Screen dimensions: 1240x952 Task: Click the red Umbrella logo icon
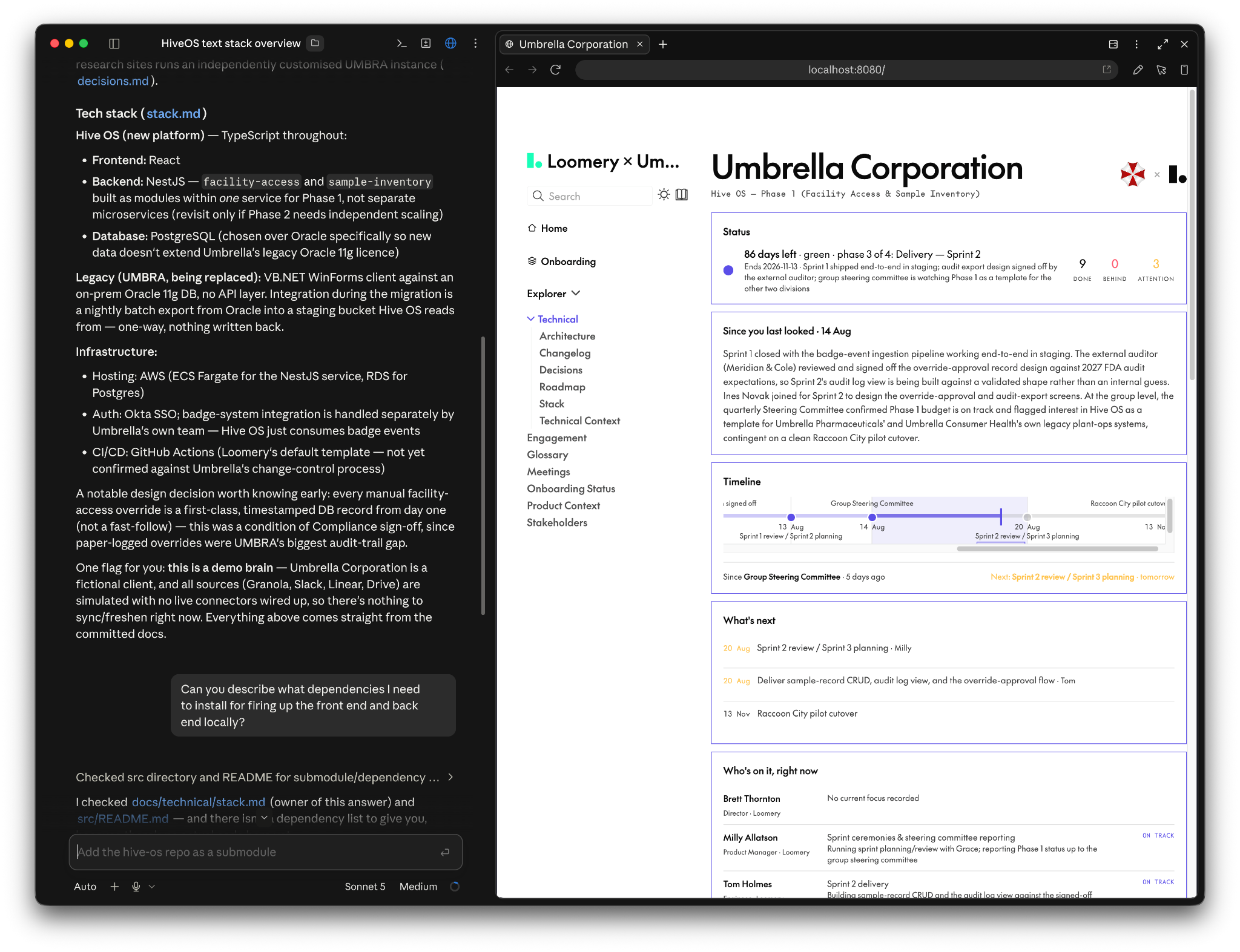(1133, 174)
